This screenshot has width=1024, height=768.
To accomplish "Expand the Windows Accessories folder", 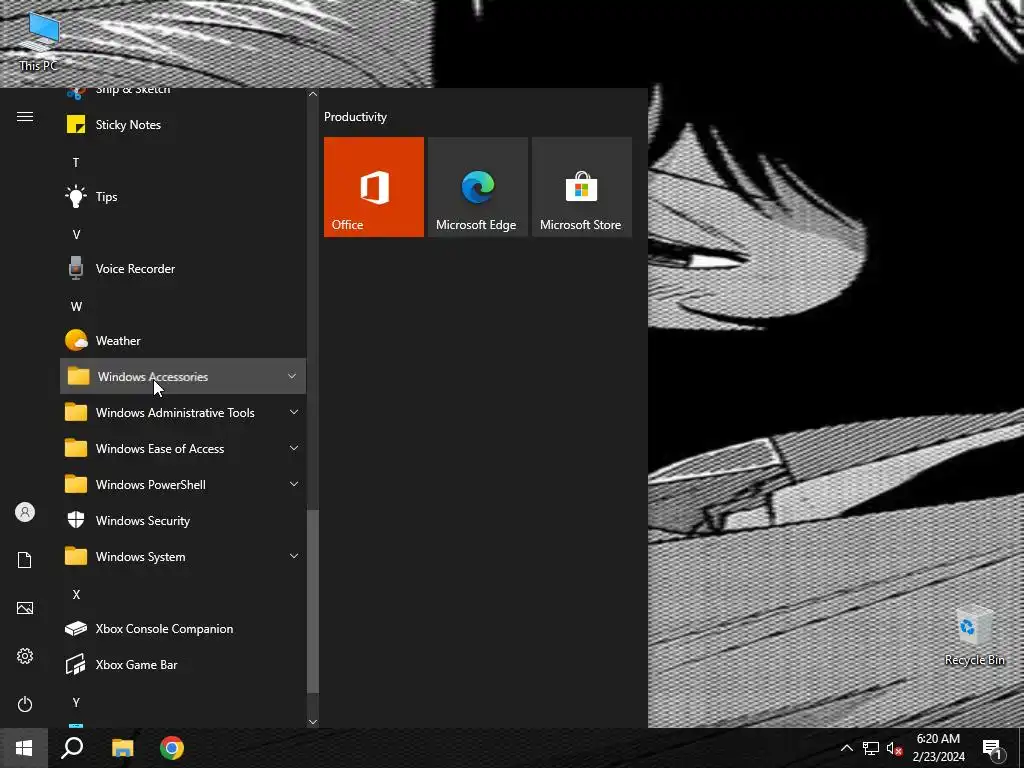I will pyautogui.click(x=183, y=376).
